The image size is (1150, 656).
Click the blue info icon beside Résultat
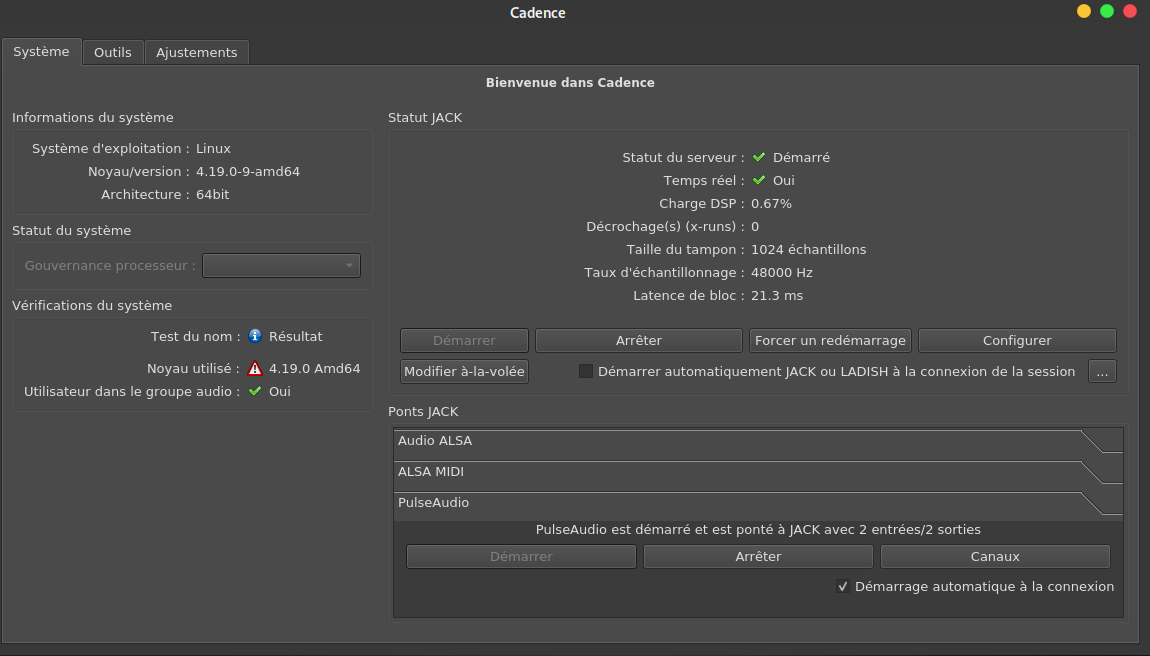(255, 336)
